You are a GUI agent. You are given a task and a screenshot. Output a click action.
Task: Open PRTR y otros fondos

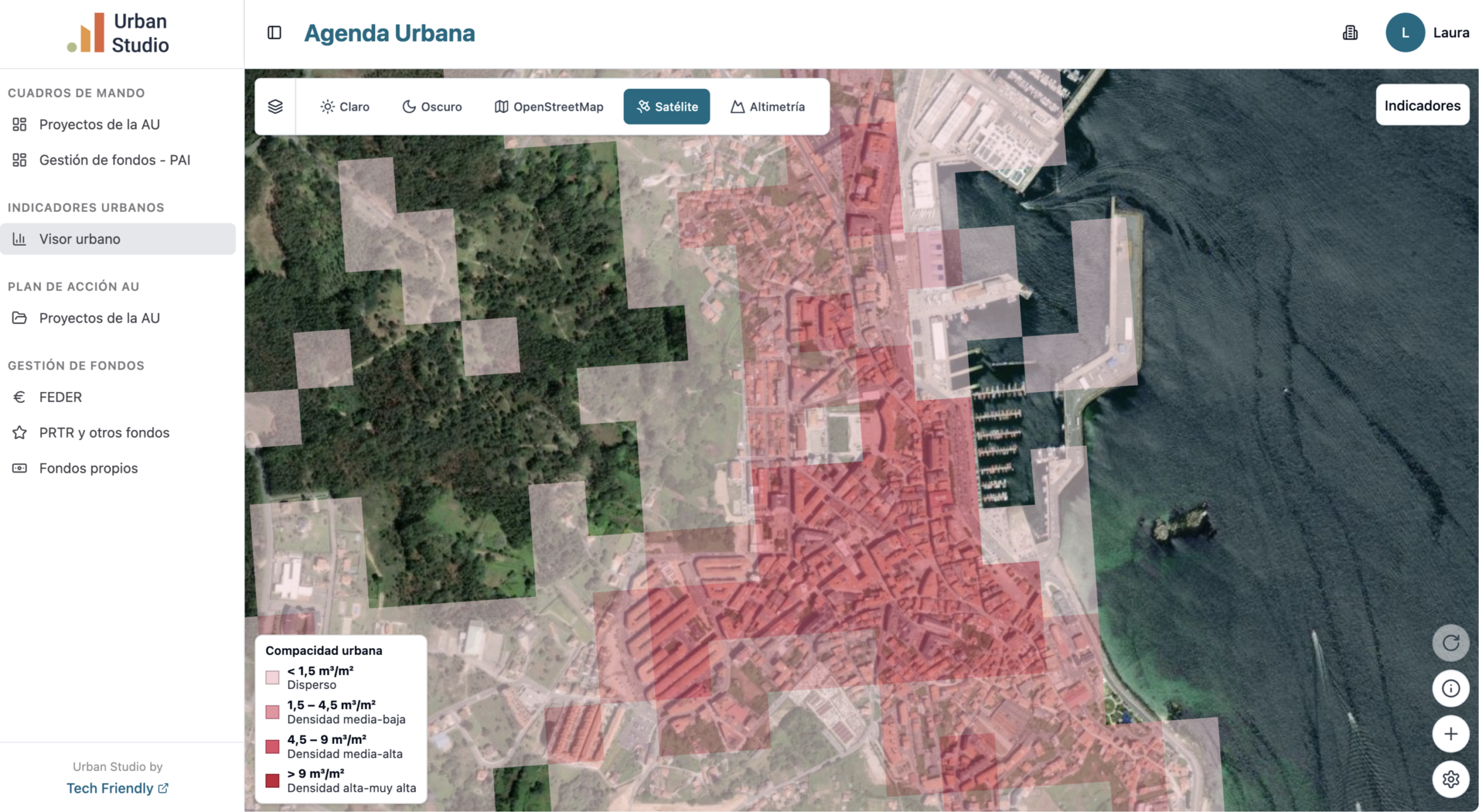pyautogui.click(x=104, y=433)
